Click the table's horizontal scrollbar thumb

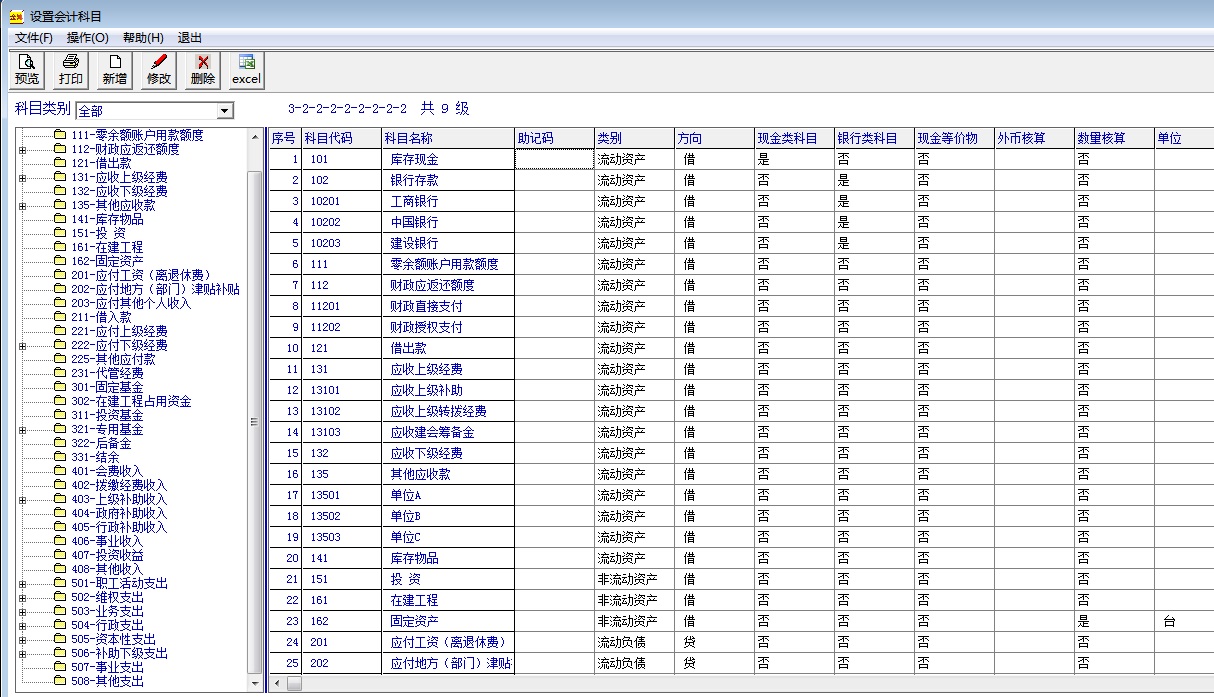(x=294, y=685)
